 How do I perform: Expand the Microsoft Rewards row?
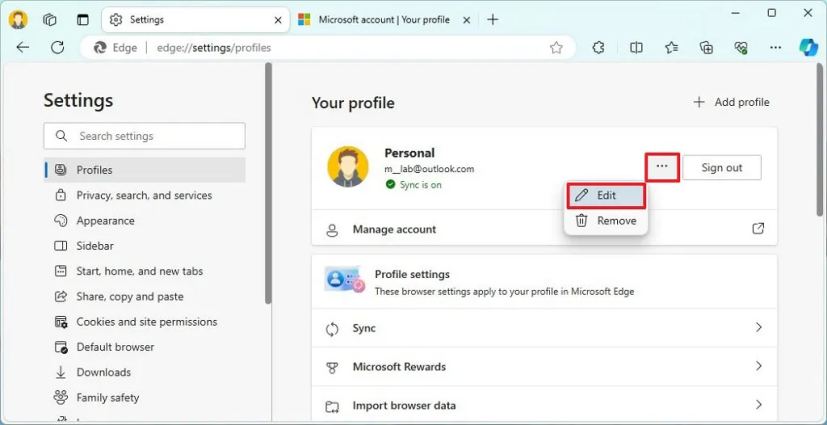click(x=544, y=366)
